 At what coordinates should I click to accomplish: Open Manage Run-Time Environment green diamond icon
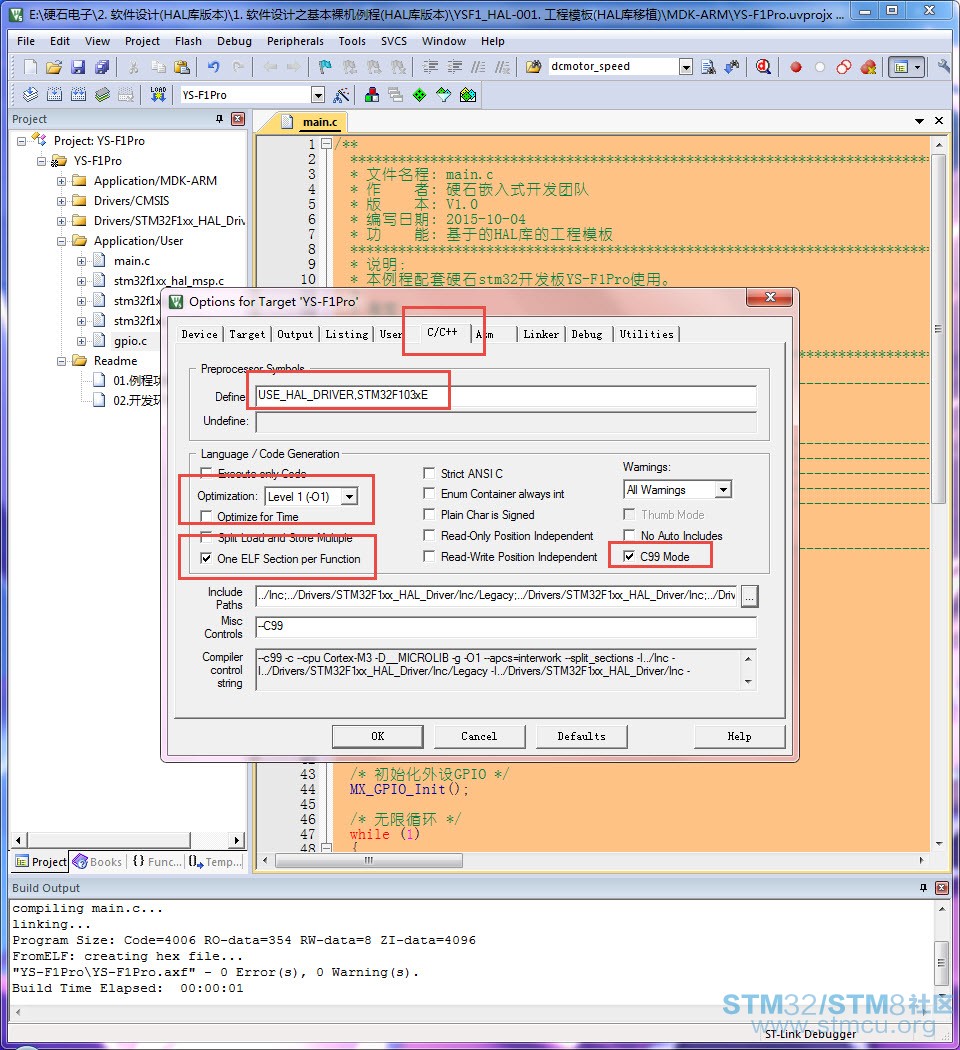[419, 95]
